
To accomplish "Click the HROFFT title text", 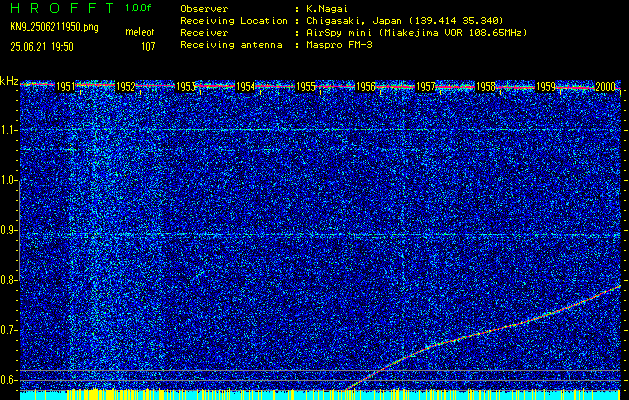I will (62, 8).
